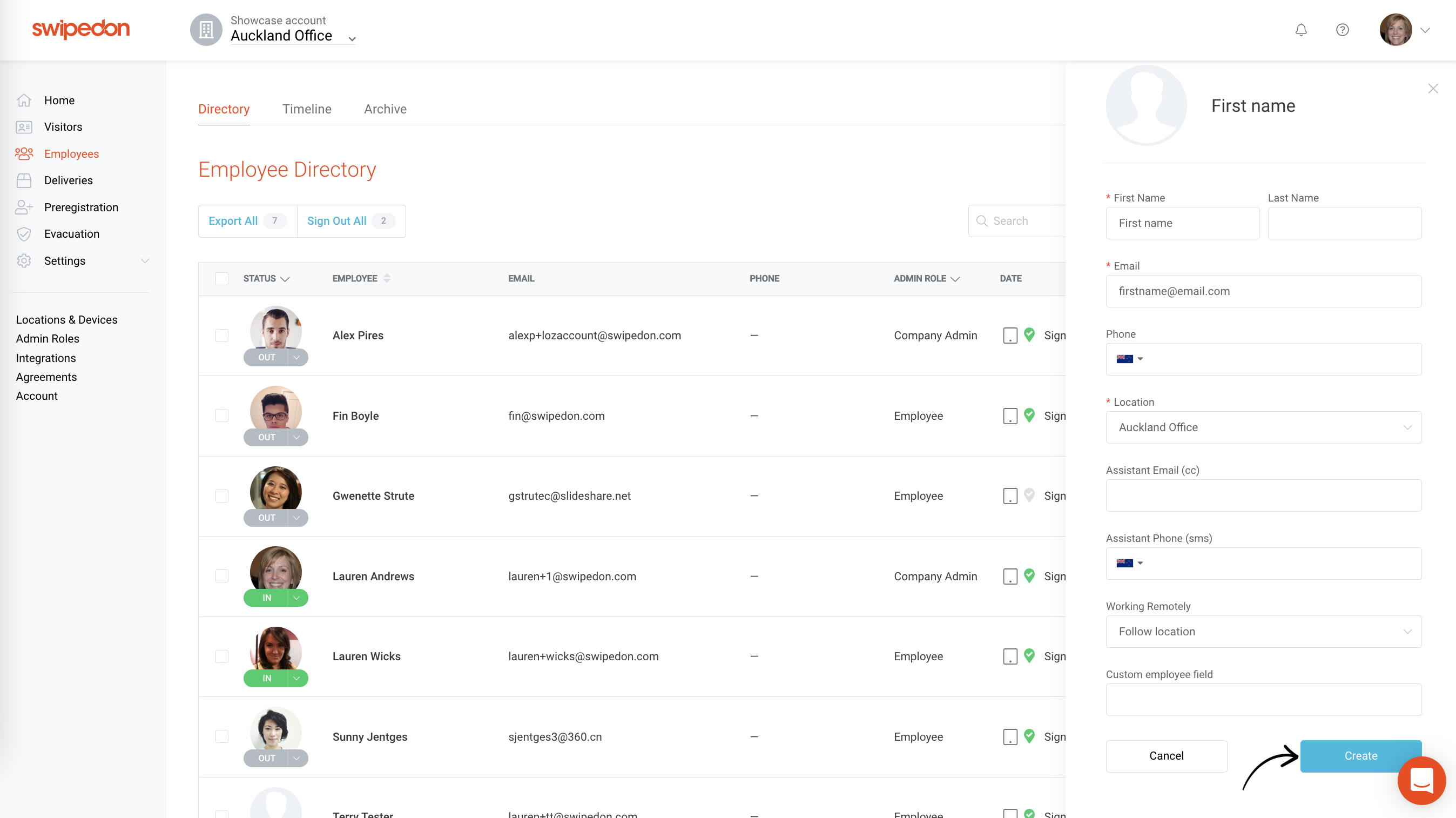Toggle Lauren Wicks IN status button
The image size is (1456, 818).
pos(266,679)
